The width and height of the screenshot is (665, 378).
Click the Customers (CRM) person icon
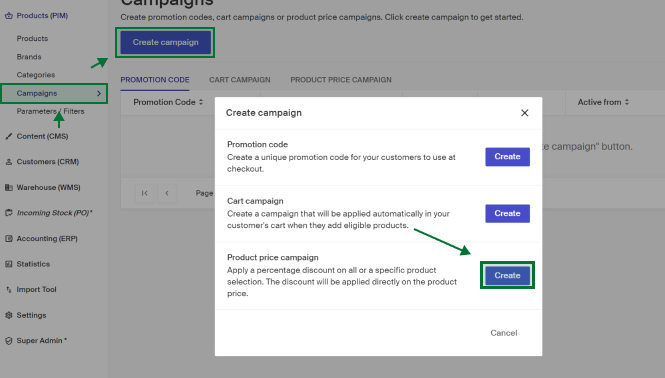[8, 162]
